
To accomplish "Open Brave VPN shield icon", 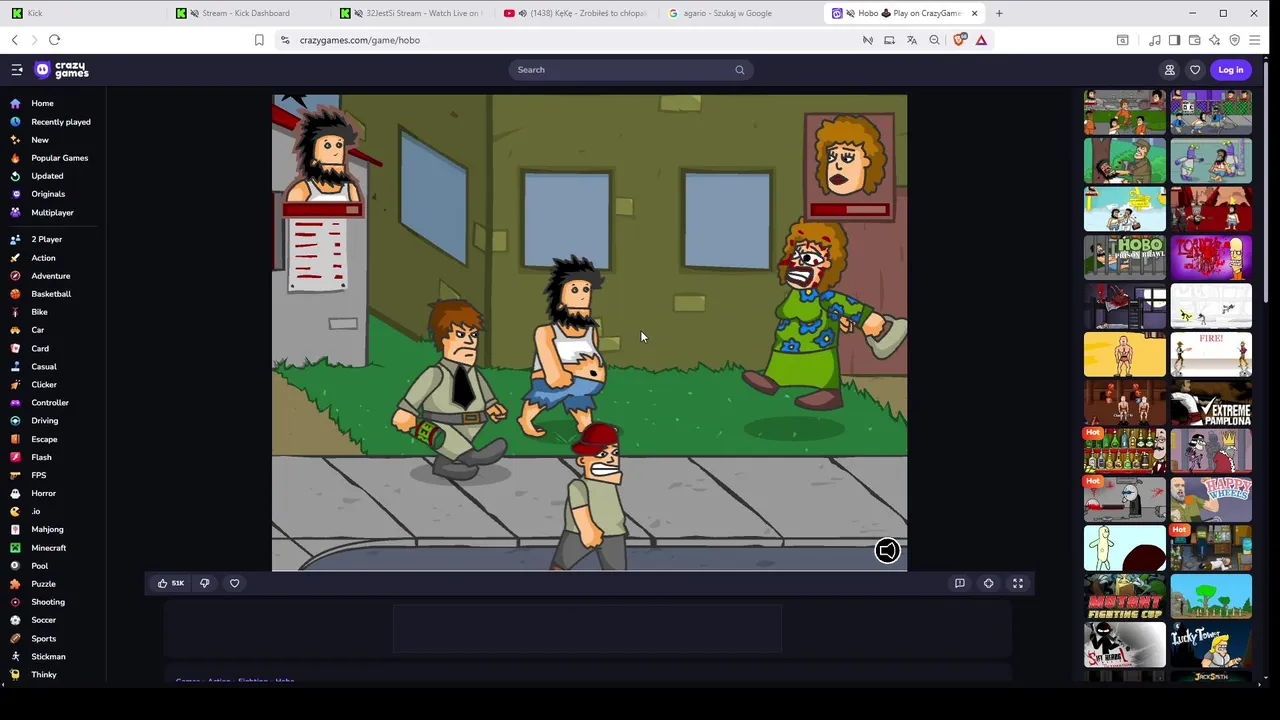I will coord(1235,40).
